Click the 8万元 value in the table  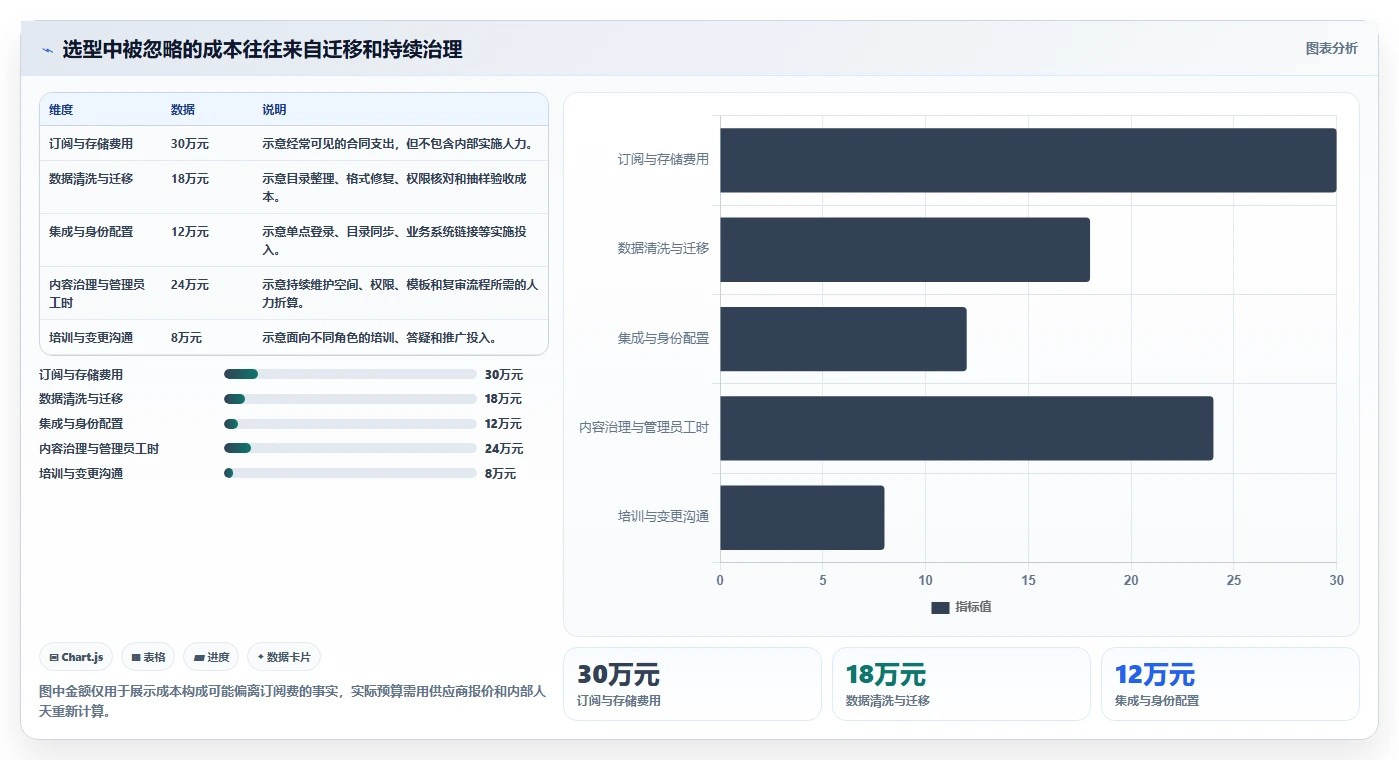187,338
